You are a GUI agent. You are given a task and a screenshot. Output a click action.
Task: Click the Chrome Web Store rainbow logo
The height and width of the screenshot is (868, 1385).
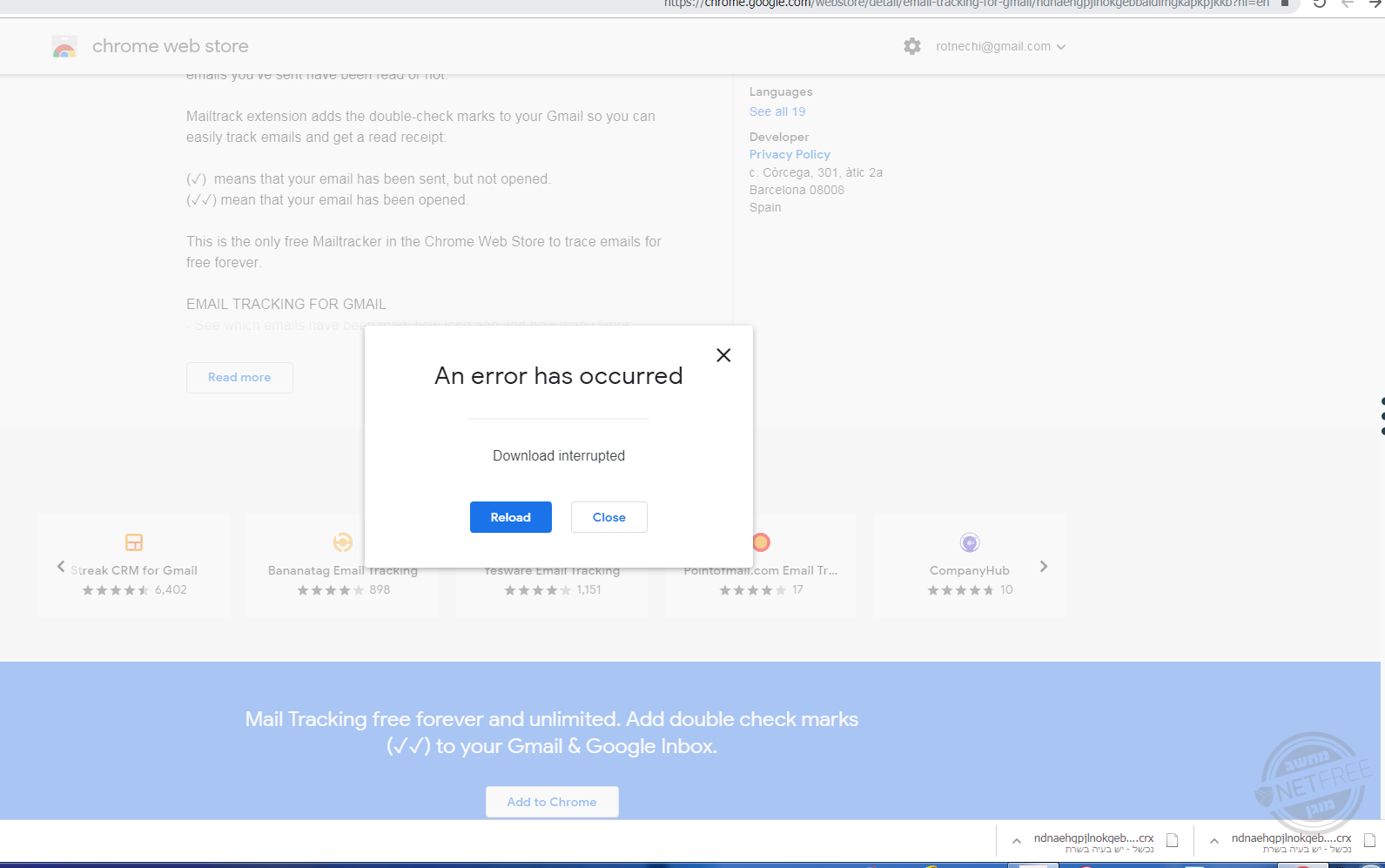(x=64, y=46)
